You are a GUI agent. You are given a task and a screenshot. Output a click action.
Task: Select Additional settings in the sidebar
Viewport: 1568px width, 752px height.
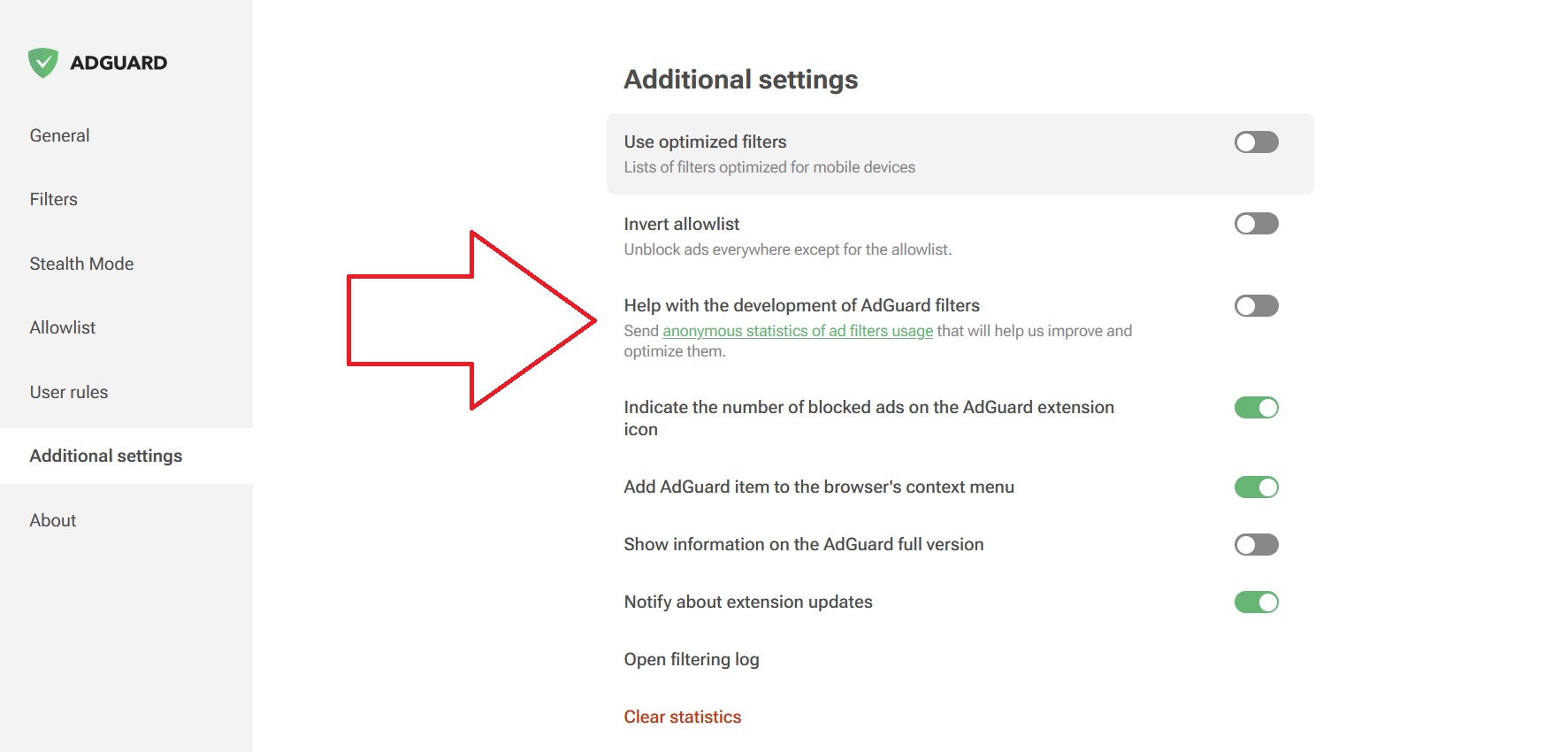coord(105,457)
